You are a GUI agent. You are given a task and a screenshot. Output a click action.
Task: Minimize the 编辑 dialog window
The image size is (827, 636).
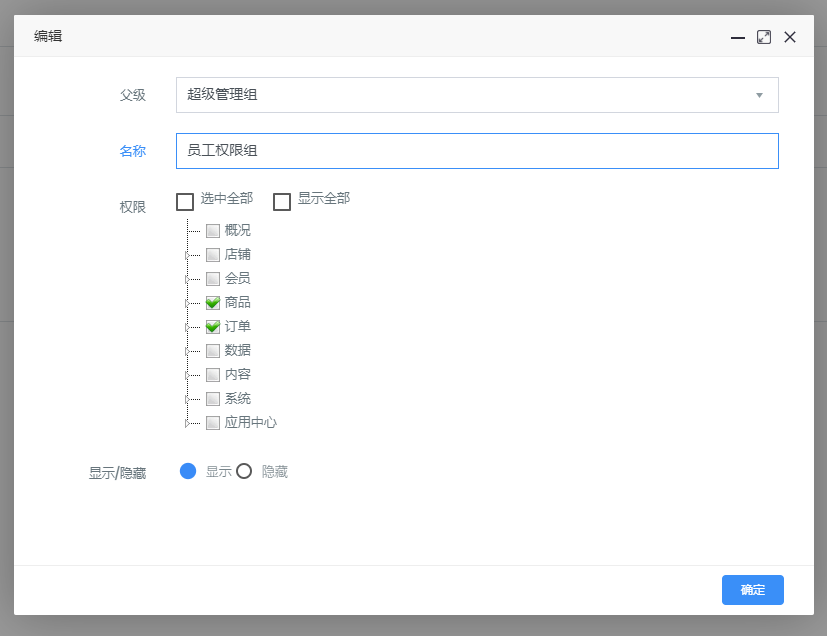pyautogui.click(x=738, y=37)
